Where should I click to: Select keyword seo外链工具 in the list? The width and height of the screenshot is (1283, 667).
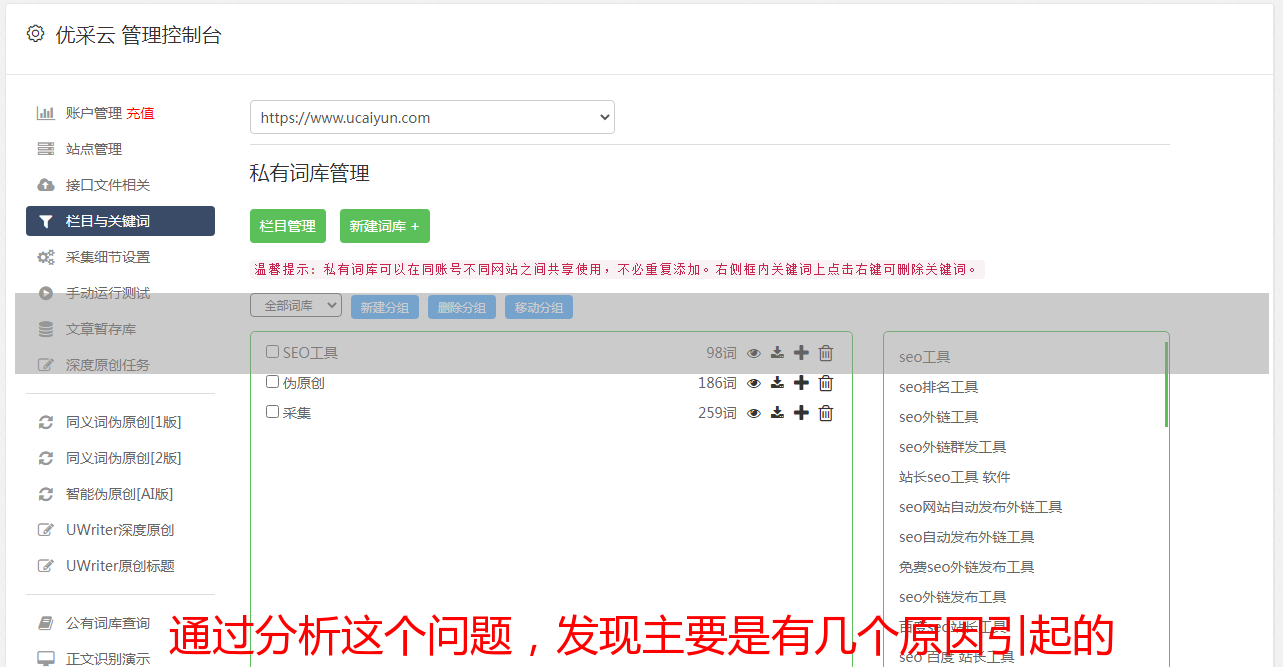coord(938,417)
